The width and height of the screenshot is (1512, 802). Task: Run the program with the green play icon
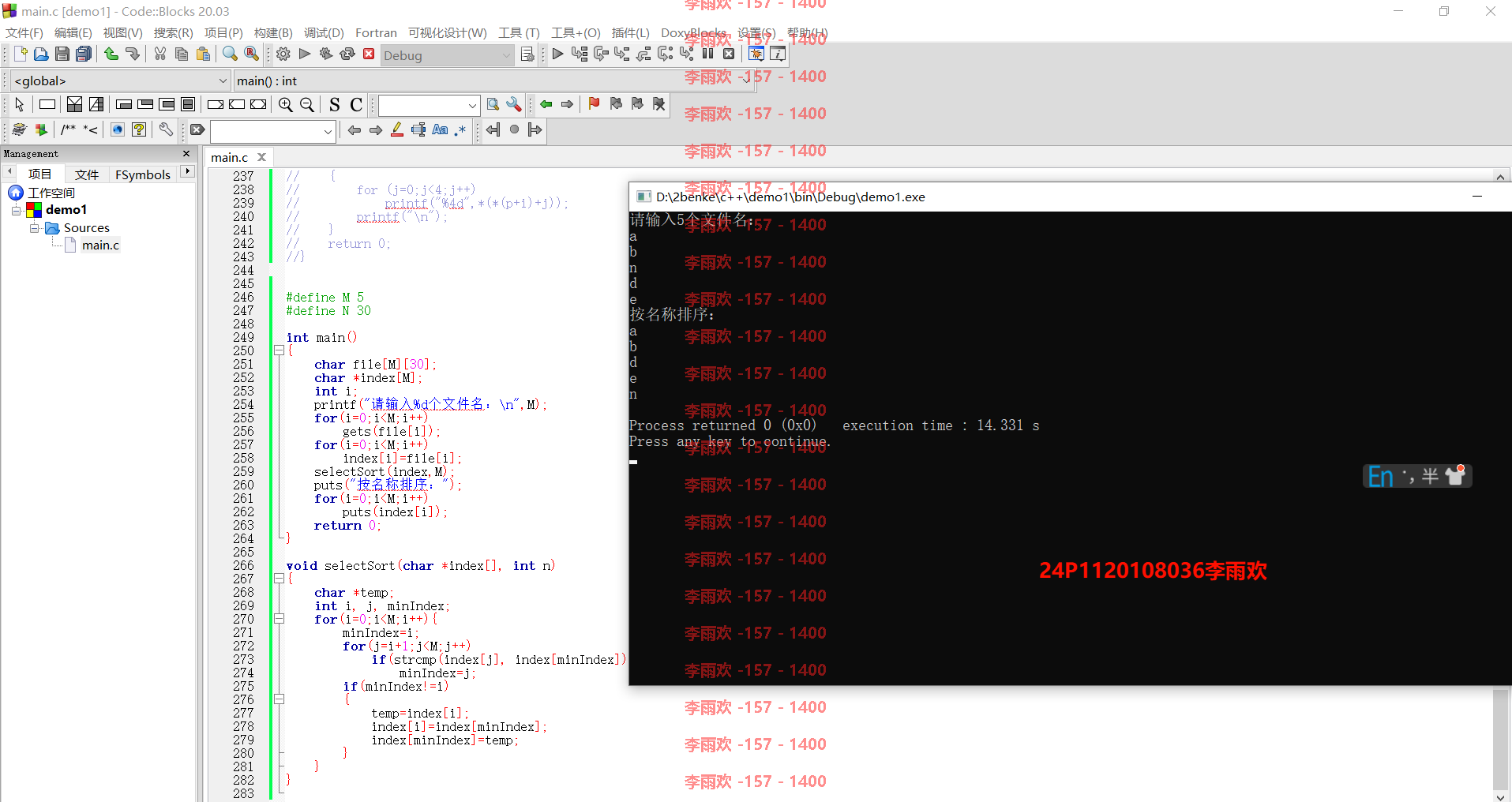tap(305, 54)
